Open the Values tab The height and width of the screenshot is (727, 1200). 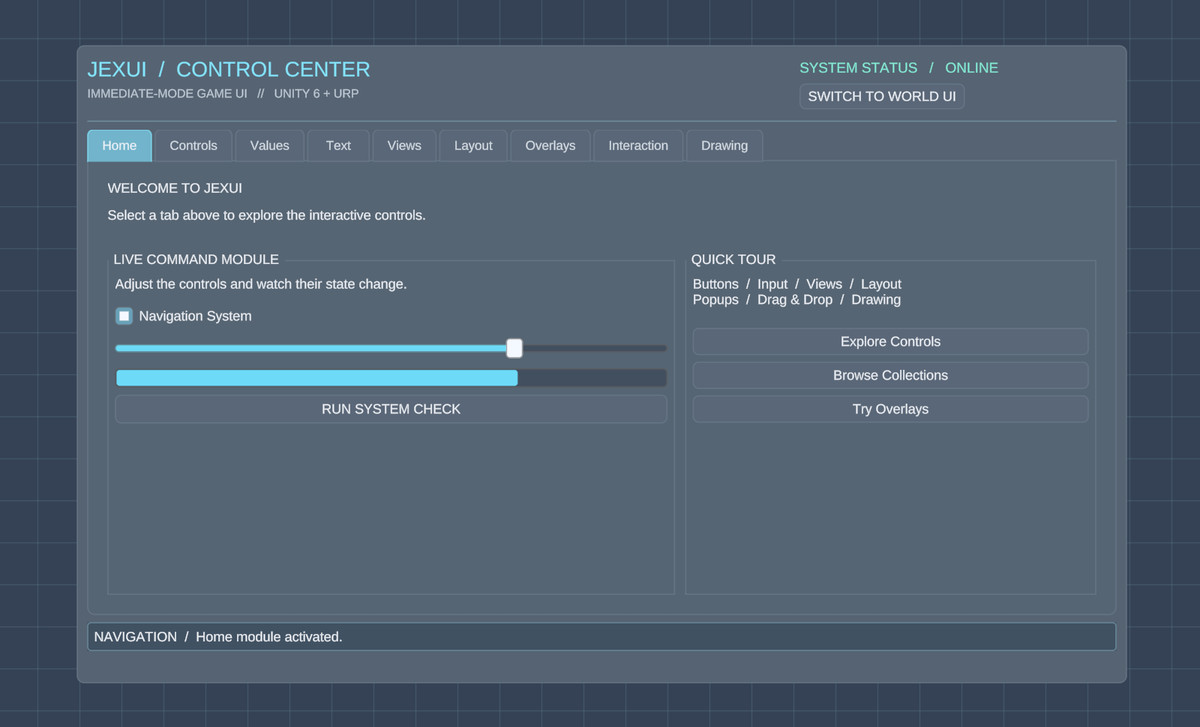point(269,145)
